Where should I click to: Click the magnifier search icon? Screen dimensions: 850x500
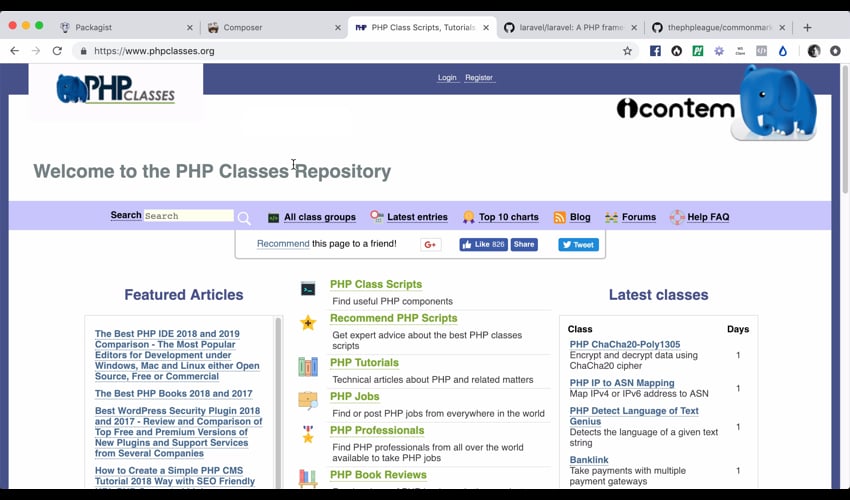click(x=244, y=218)
